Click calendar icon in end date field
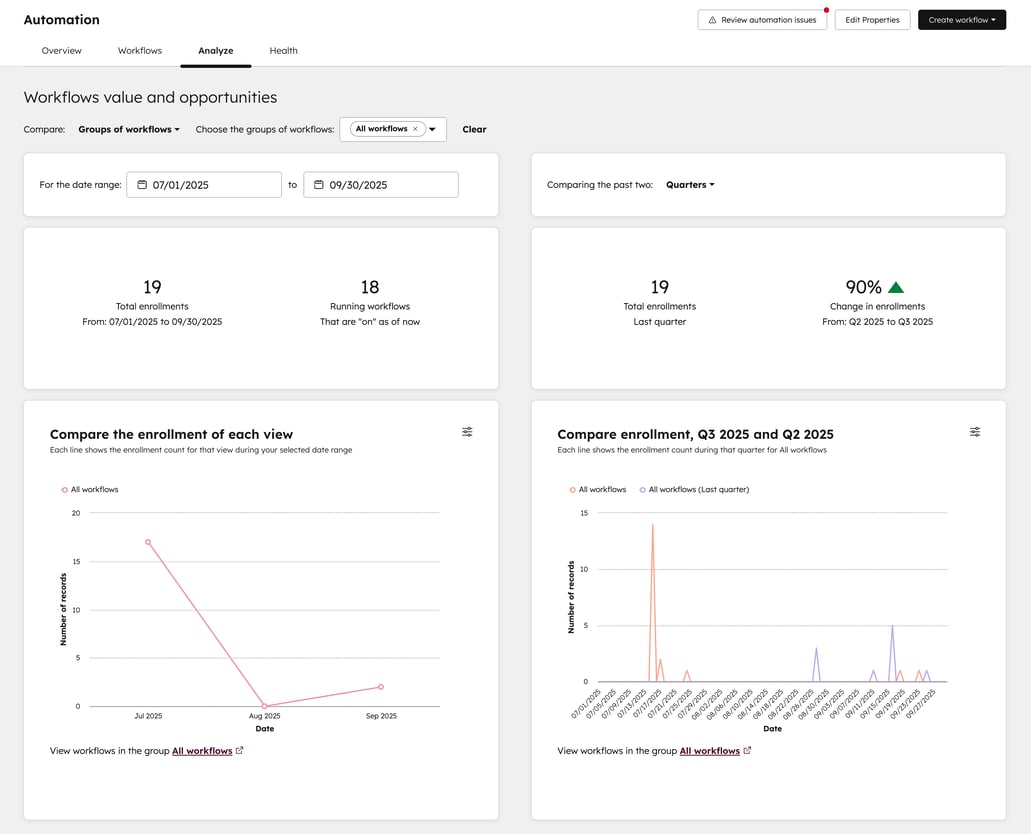This screenshot has height=834, width=1031. coord(319,185)
